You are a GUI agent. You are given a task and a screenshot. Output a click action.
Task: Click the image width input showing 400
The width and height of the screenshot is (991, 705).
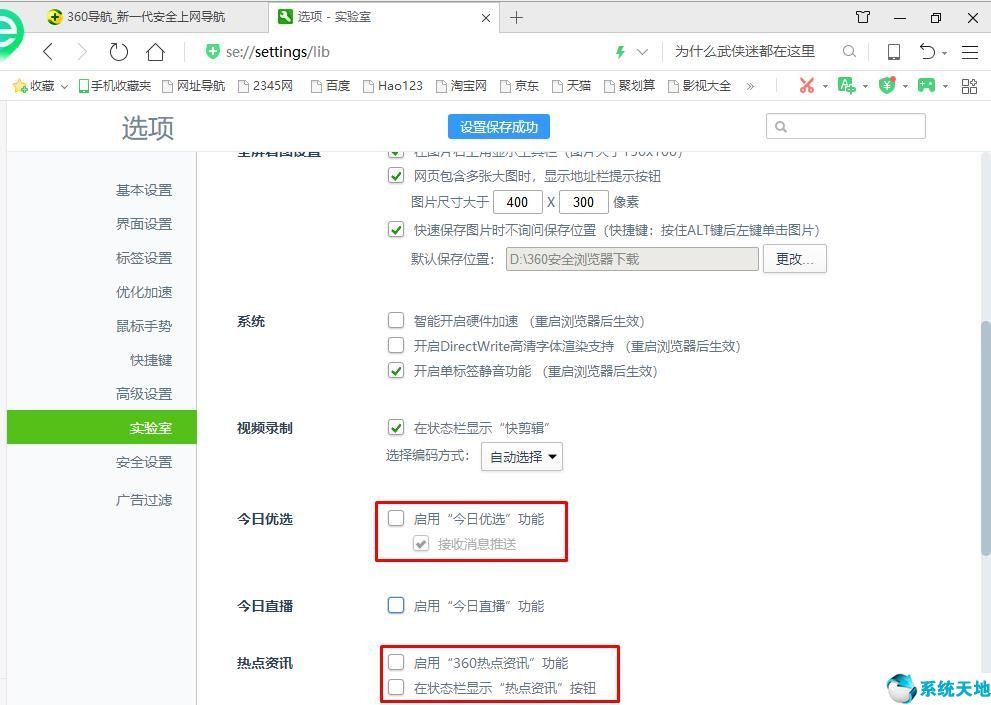pyautogui.click(x=518, y=202)
